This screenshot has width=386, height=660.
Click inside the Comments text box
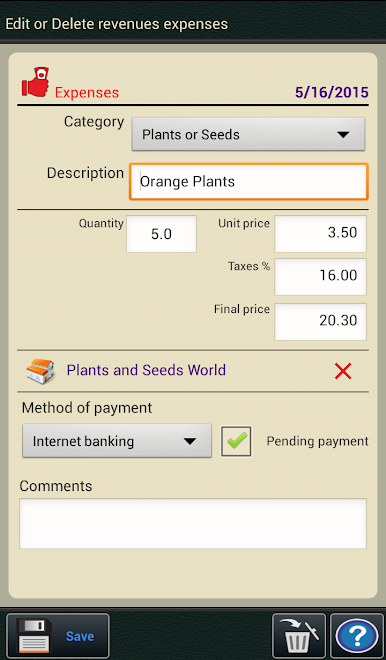tap(193, 523)
